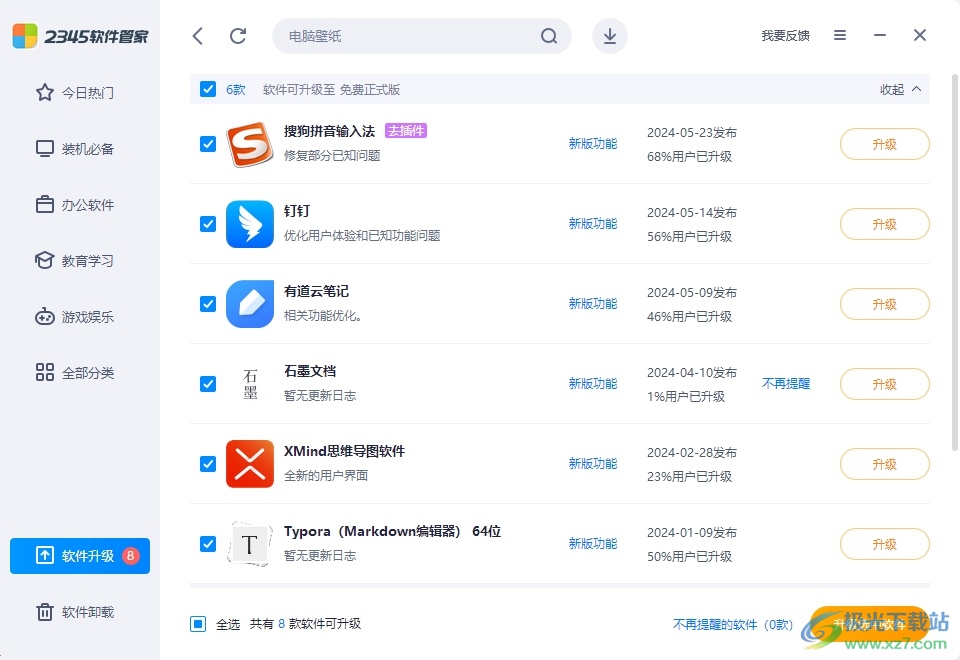
Task: Click the 钉钉 software name
Action: [297, 211]
